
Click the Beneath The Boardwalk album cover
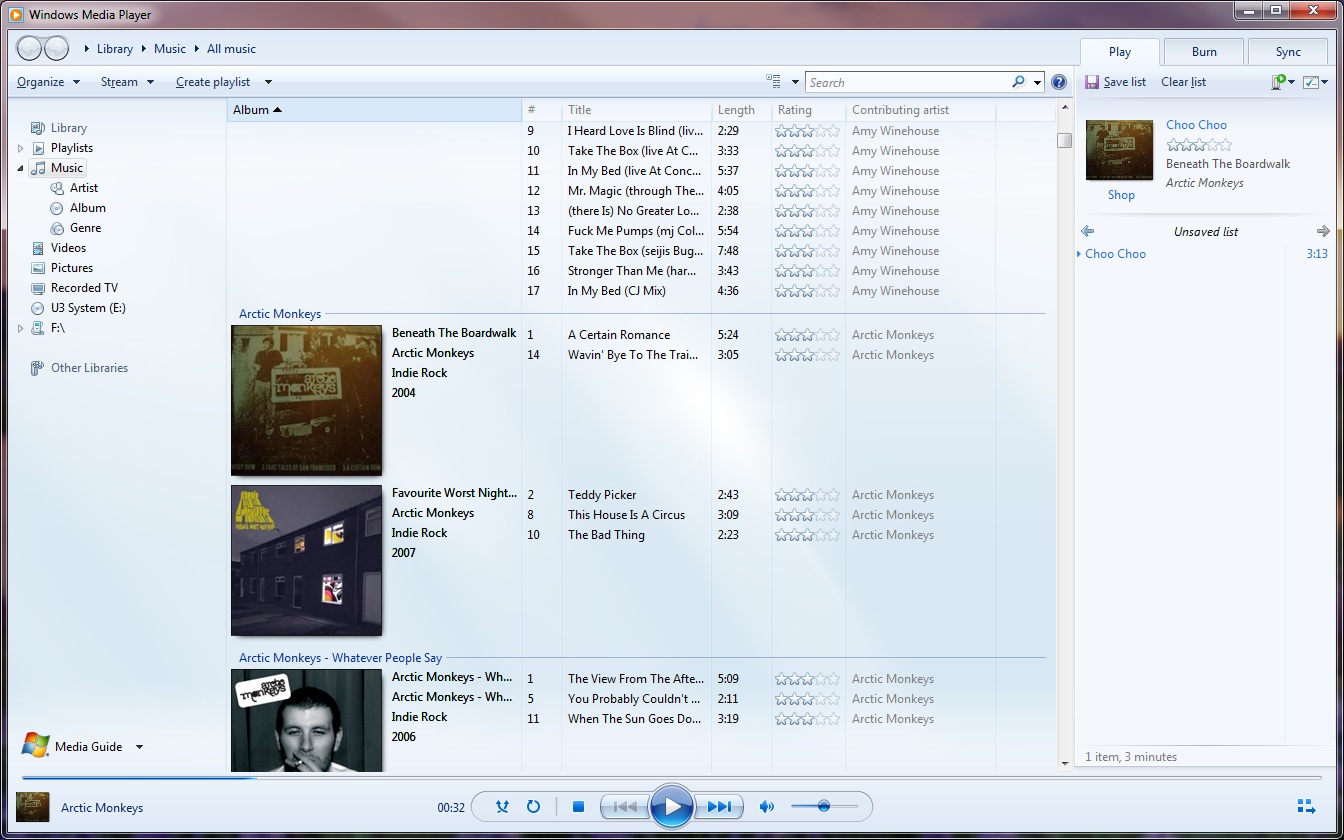(306, 400)
